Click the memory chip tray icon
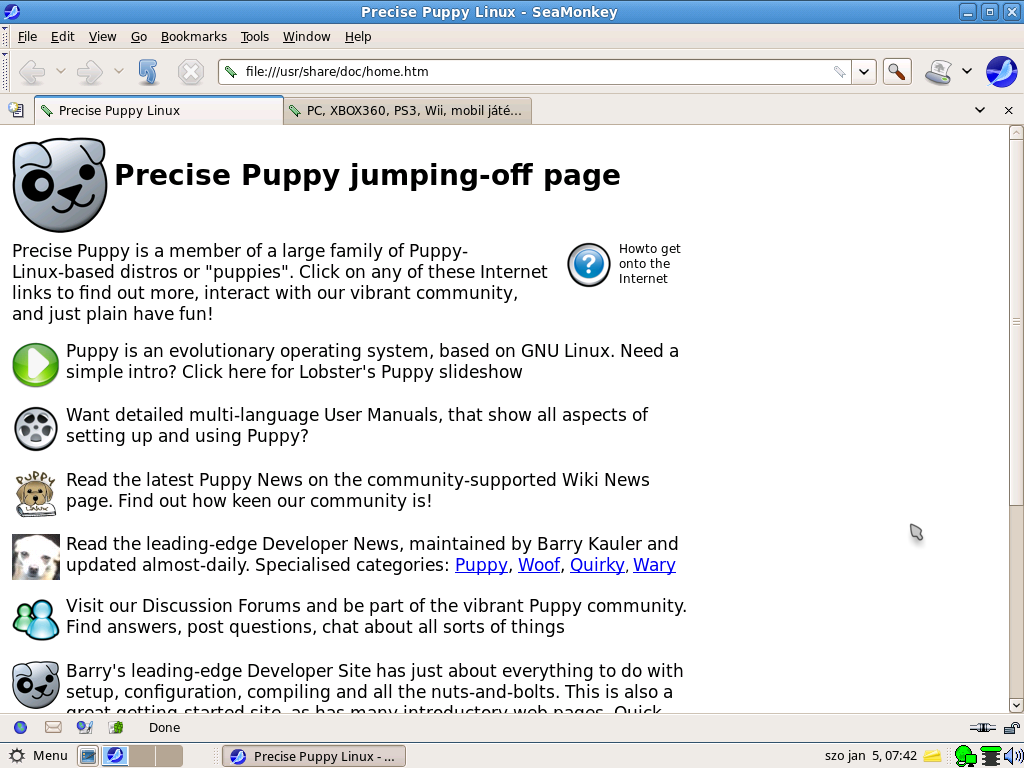 click(991, 756)
